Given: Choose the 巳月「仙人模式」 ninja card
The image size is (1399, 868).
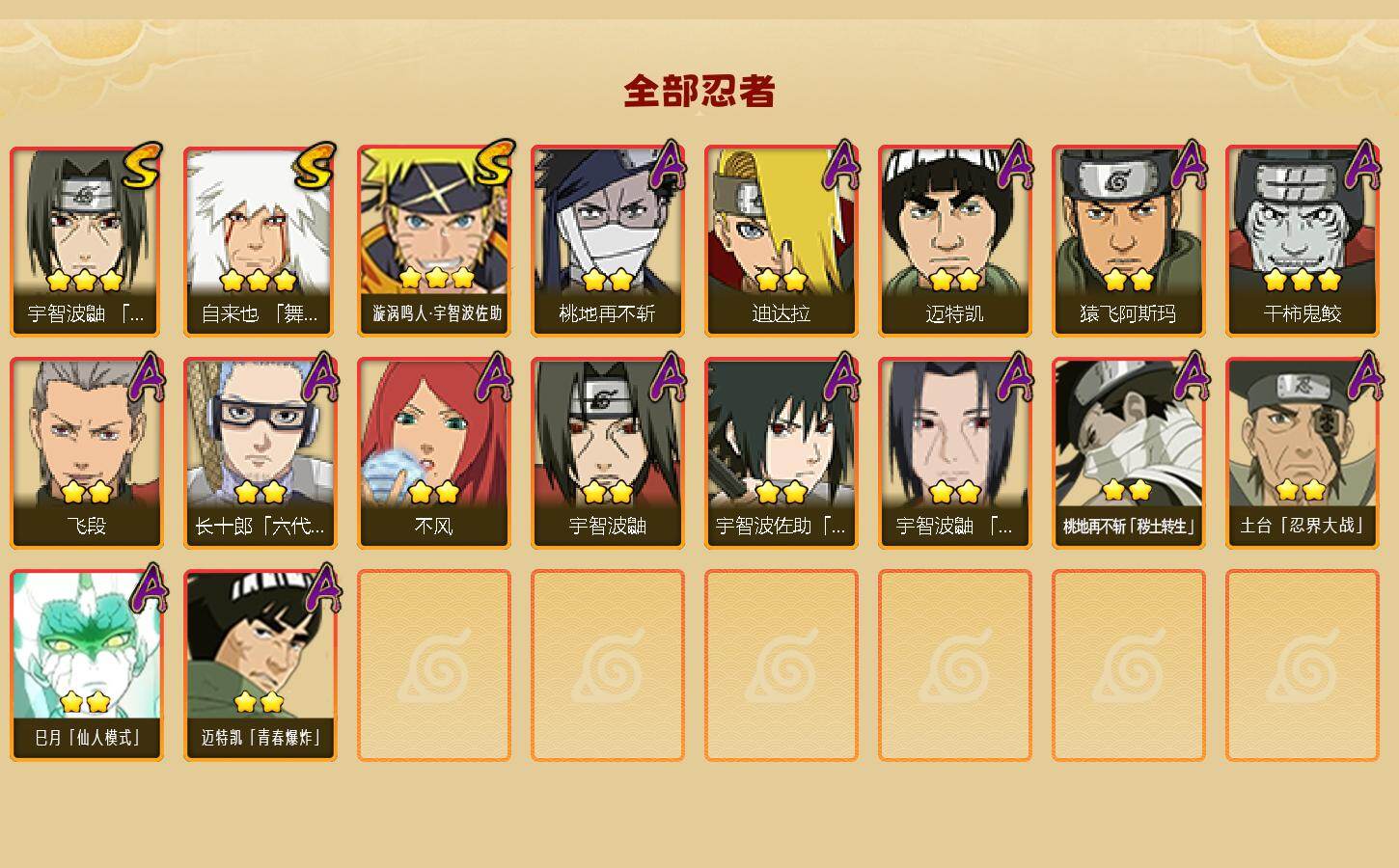Looking at the screenshot, I should point(87,665).
